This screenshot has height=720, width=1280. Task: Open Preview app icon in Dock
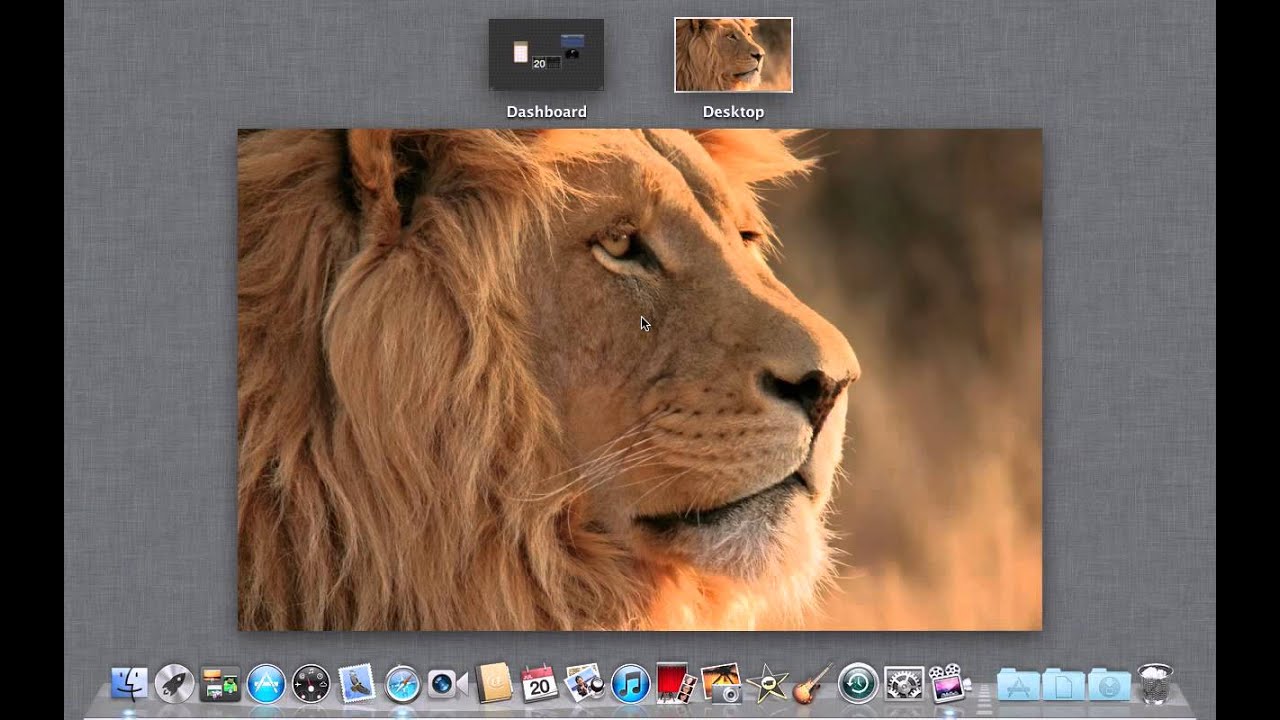(x=585, y=684)
